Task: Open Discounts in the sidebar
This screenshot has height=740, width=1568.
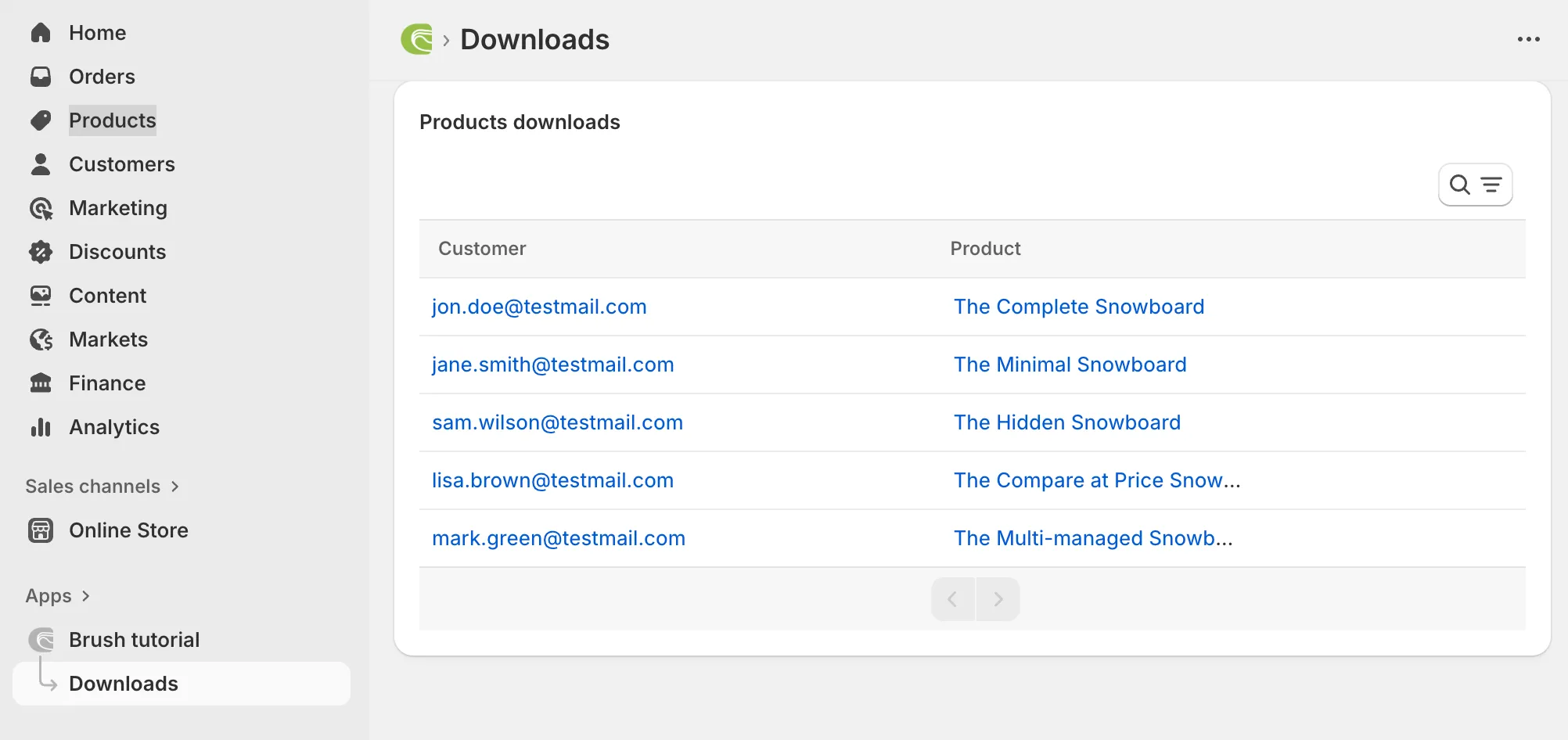Action: pos(117,252)
